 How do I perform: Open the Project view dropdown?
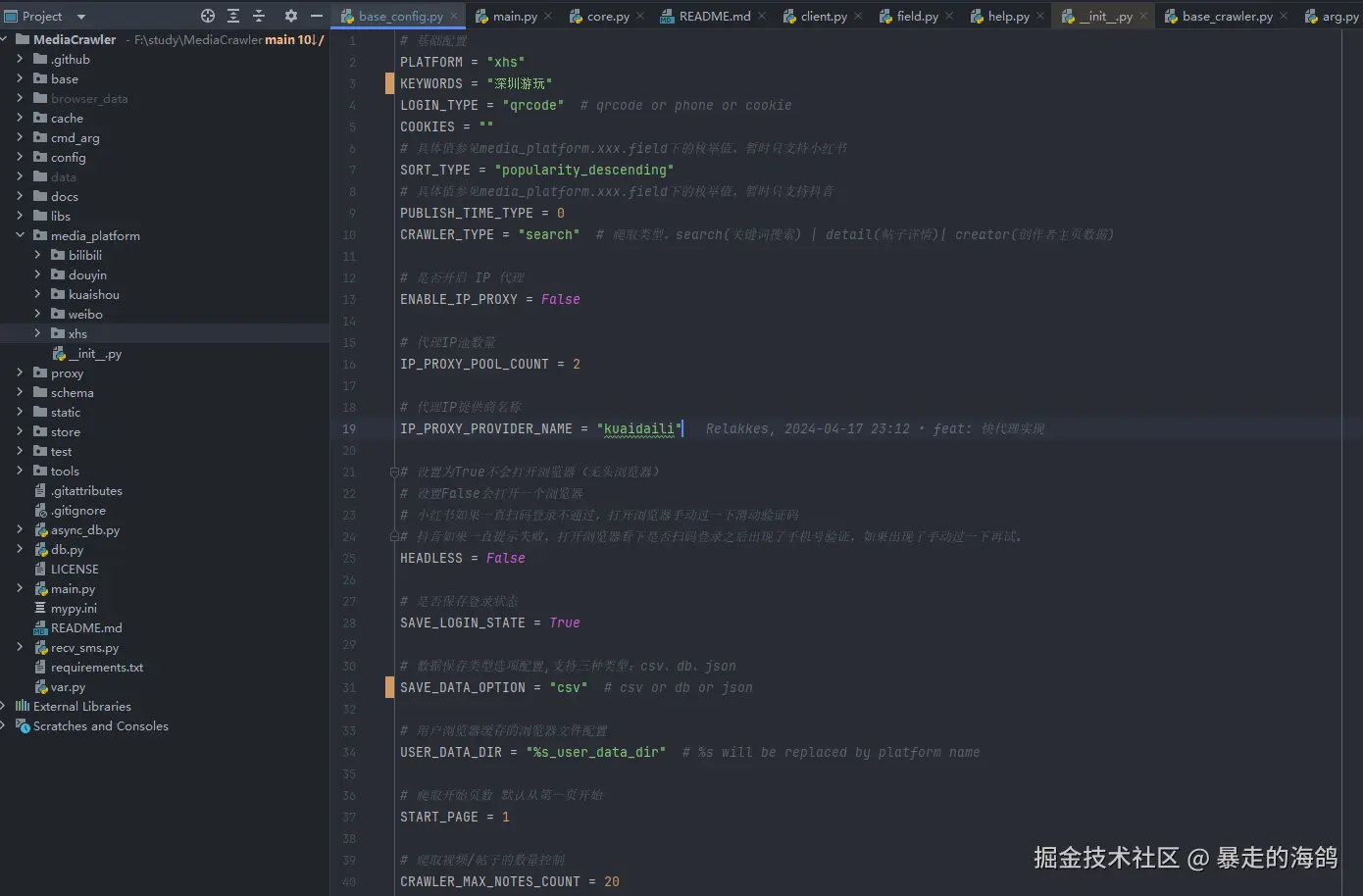tap(81, 17)
